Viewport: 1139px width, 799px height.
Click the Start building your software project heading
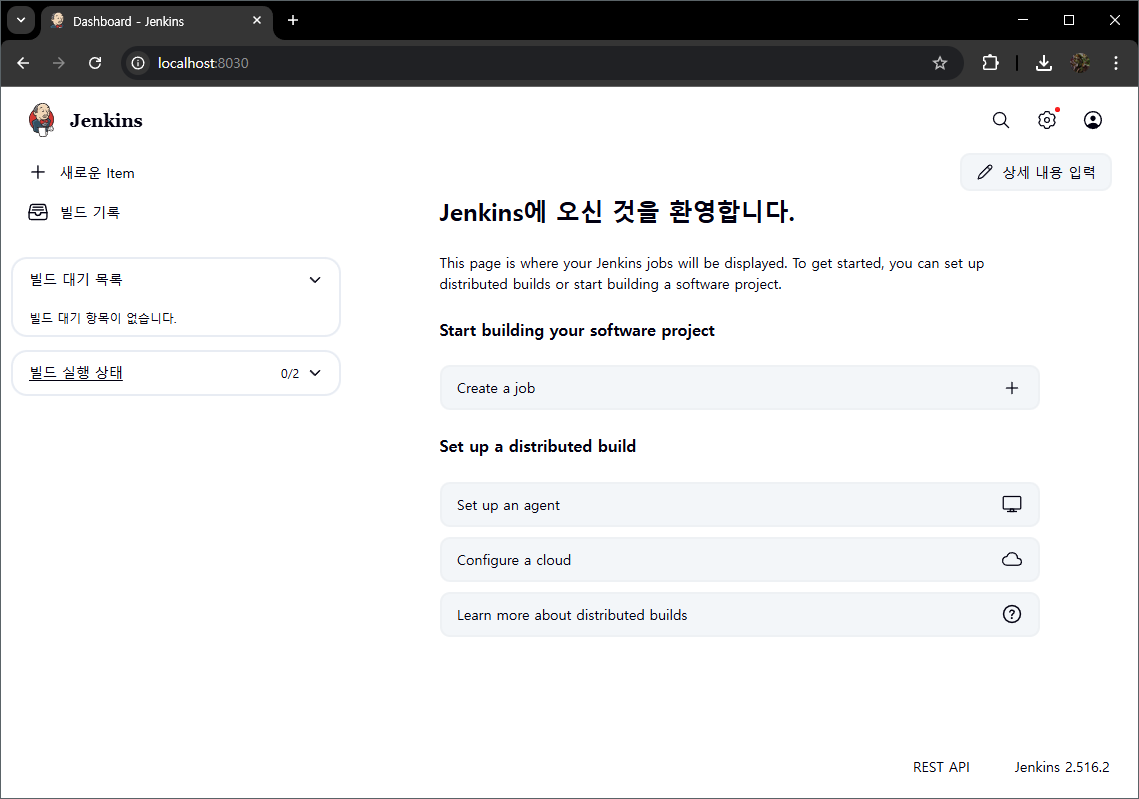[x=577, y=330]
